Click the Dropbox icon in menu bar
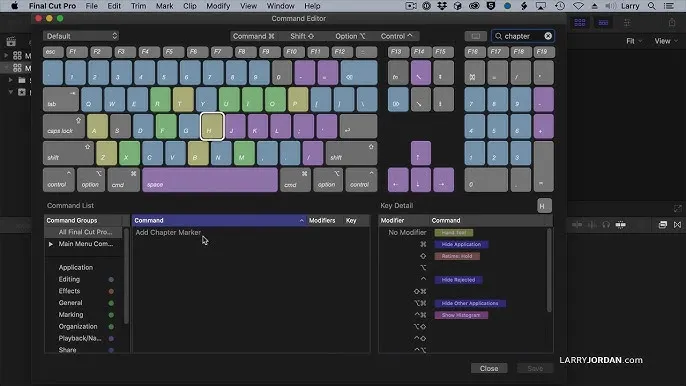This screenshot has height=386, width=686. (442, 6)
